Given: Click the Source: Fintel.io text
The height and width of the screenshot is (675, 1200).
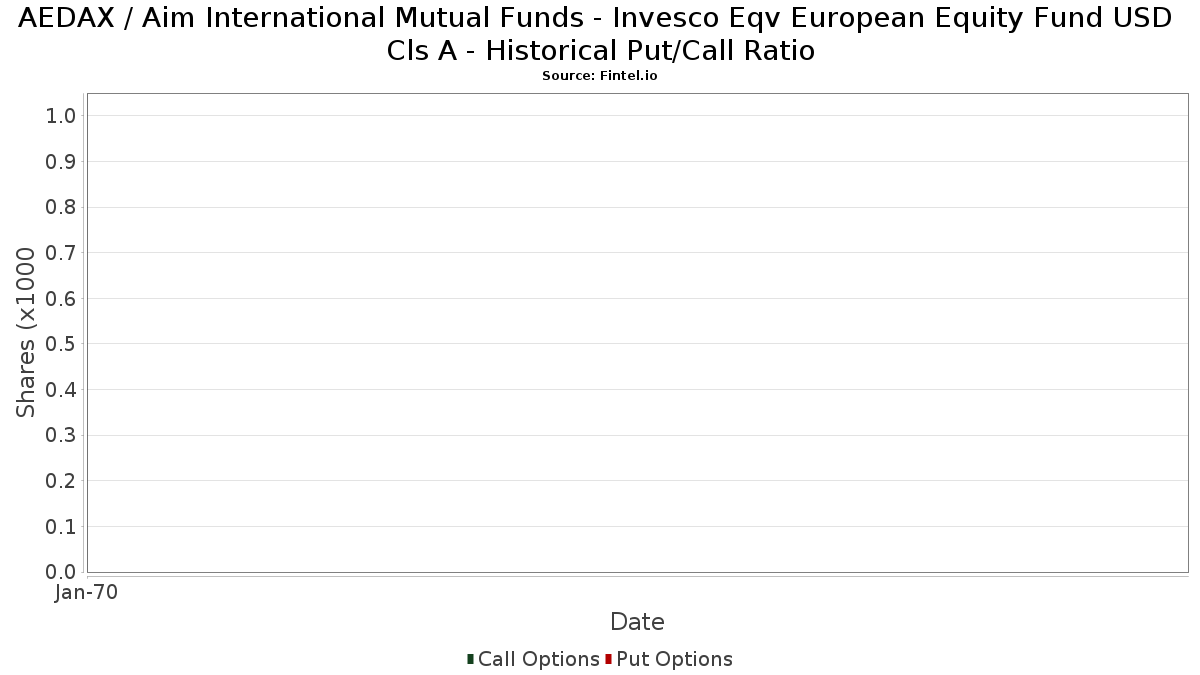Looking at the screenshot, I should coord(600,76).
